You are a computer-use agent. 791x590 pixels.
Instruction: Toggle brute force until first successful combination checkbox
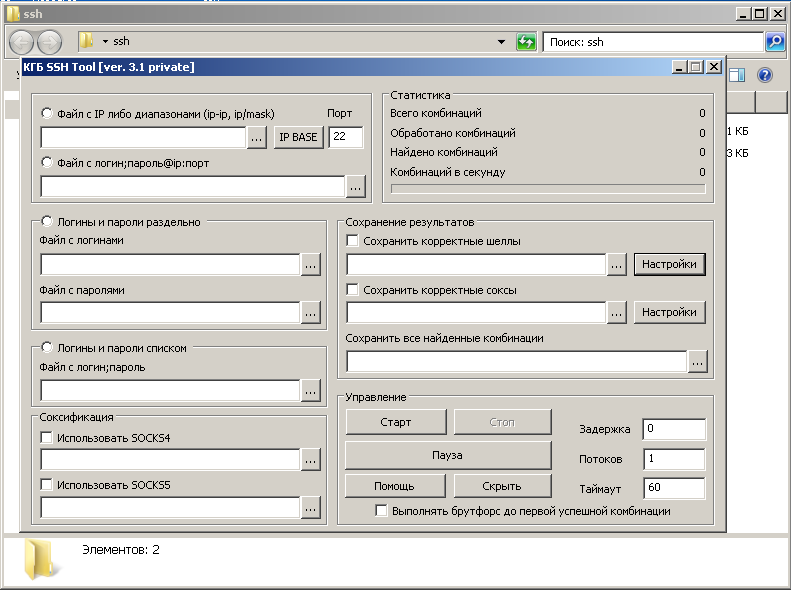coord(381,511)
